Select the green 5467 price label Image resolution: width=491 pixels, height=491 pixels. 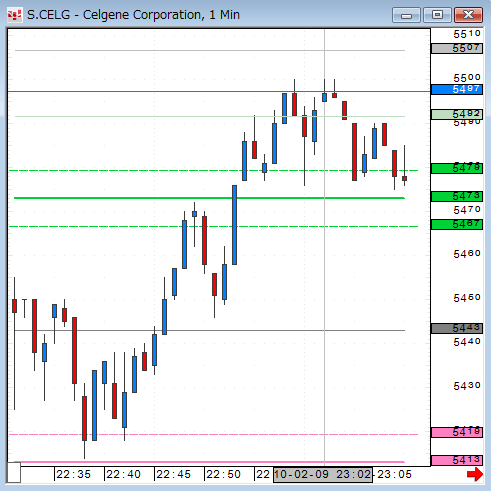pos(457,224)
